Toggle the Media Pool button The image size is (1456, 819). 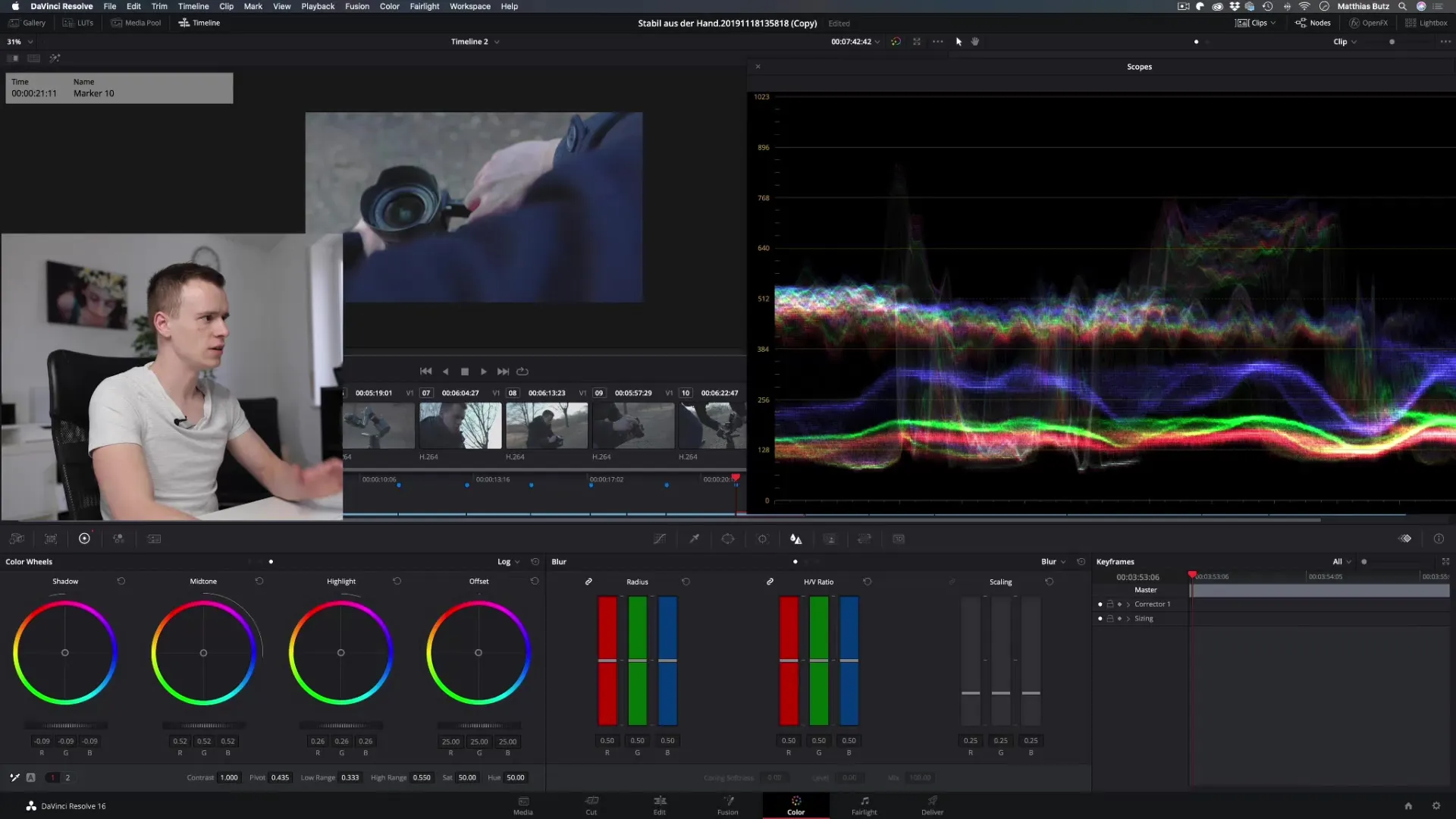pos(136,23)
